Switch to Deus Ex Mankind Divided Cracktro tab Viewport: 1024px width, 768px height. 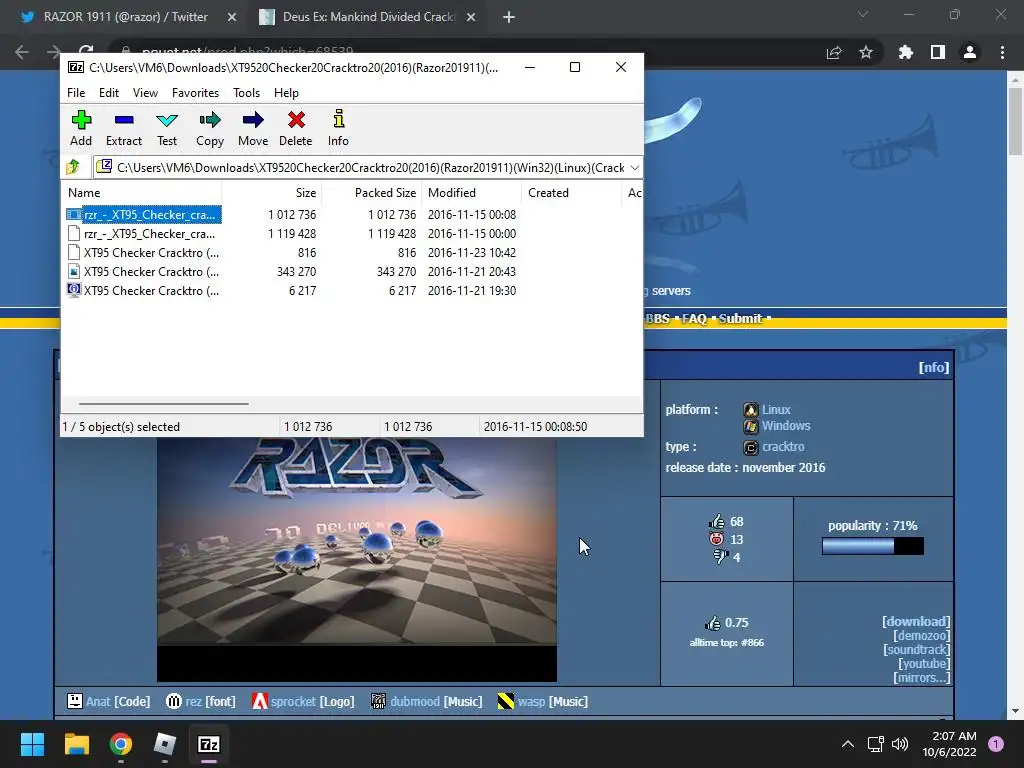[x=366, y=17]
